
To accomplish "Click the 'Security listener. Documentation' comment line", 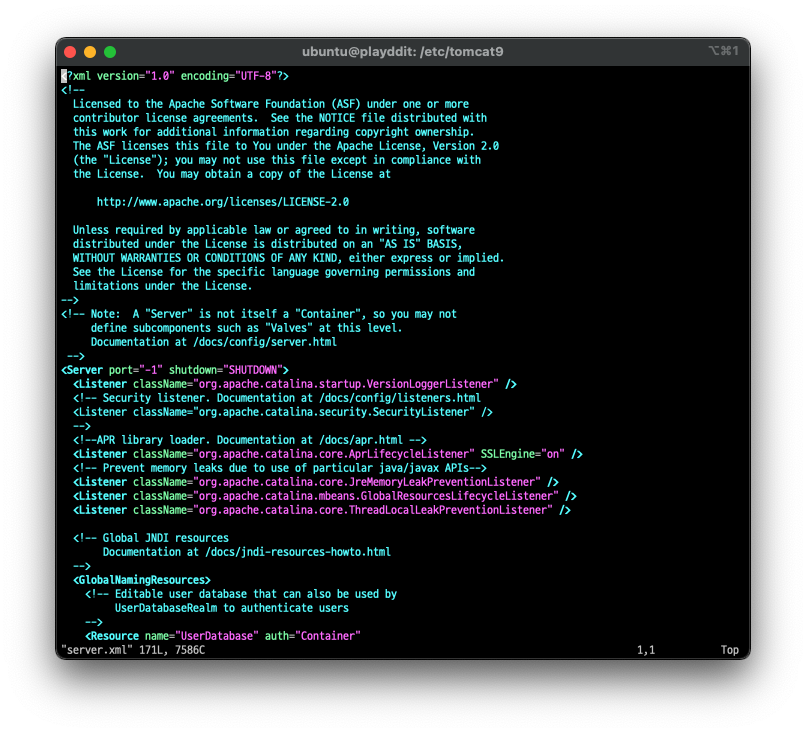I will pyautogui.click(x=277, y=398).
